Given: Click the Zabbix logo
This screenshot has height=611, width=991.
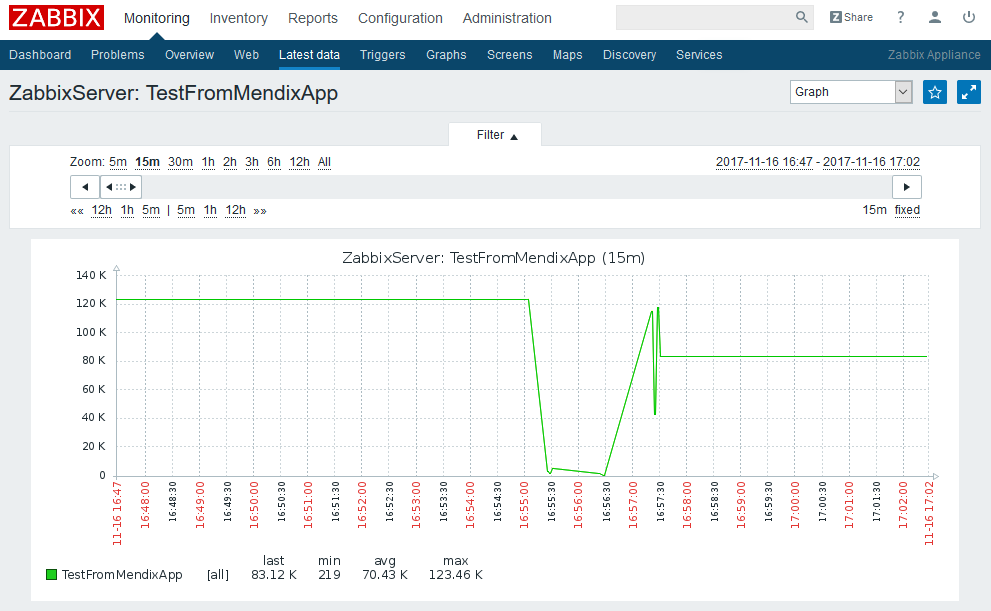Looking at the screenshot, I should click(56, 18).
